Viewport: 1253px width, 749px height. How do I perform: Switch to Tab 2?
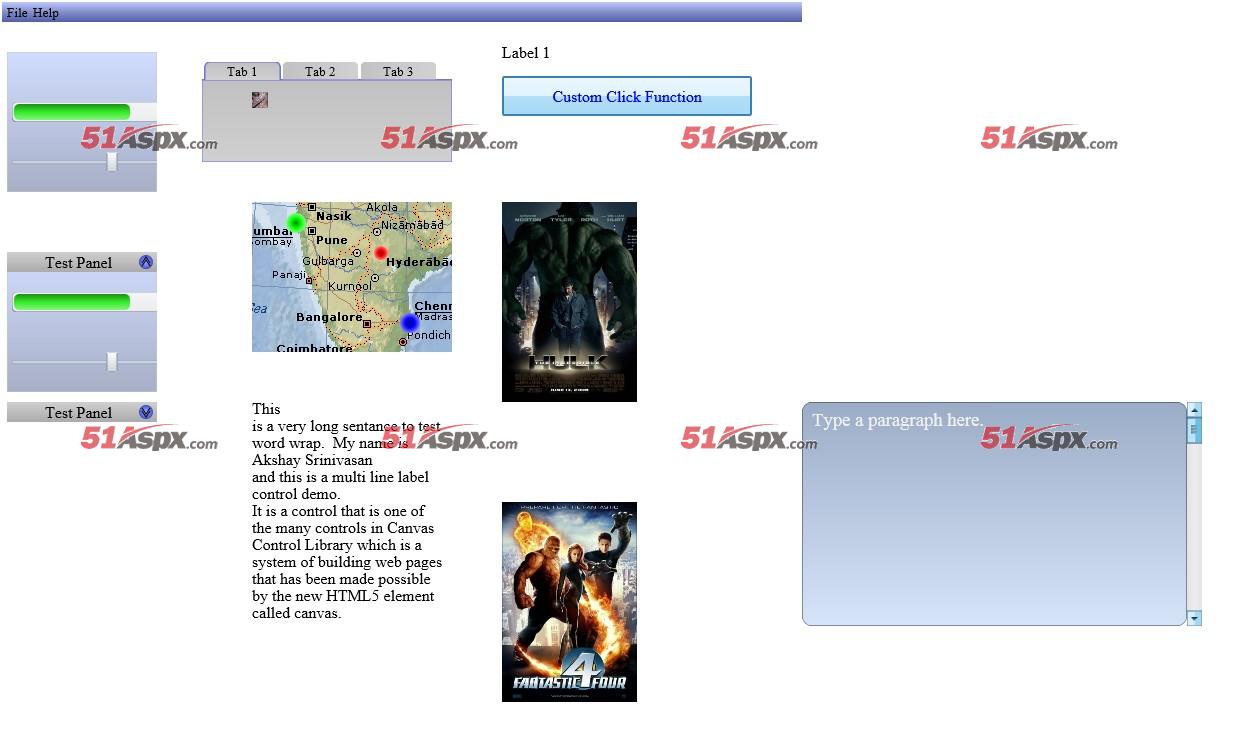320,71
